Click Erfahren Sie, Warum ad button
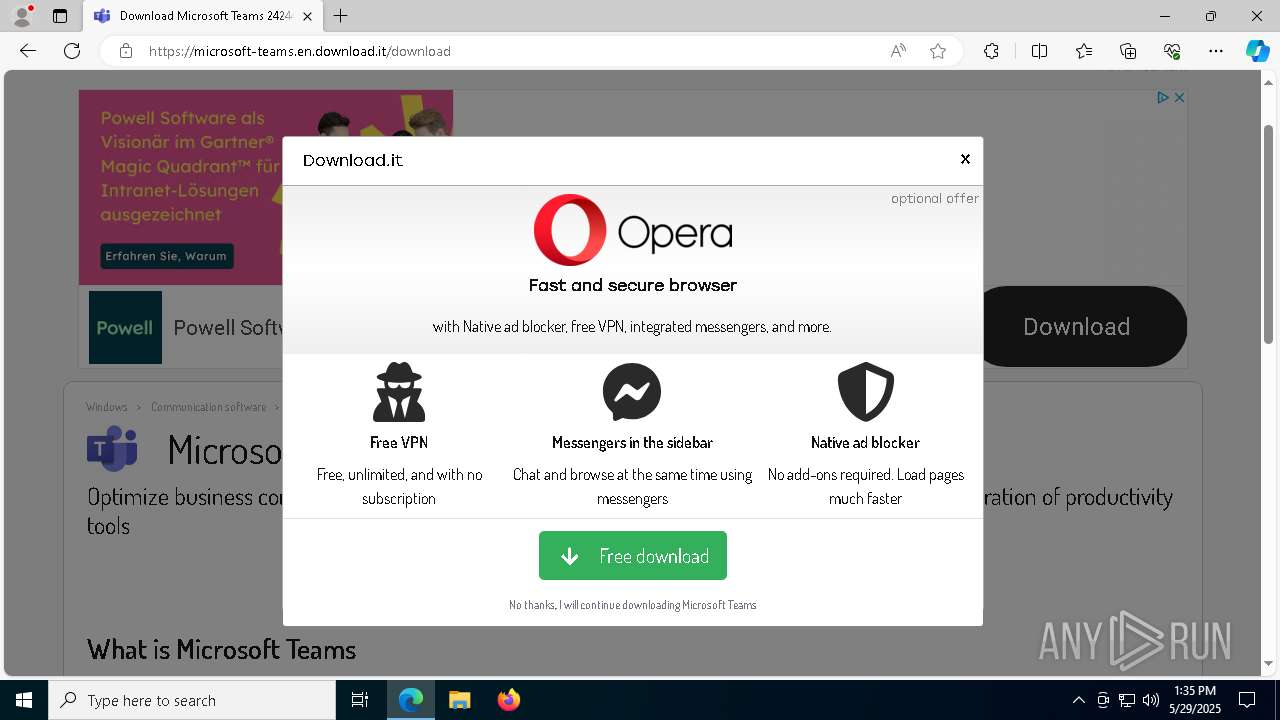The height and width of the screenshot is (720, 1280). pyautogui.click(x=166, y=256)
